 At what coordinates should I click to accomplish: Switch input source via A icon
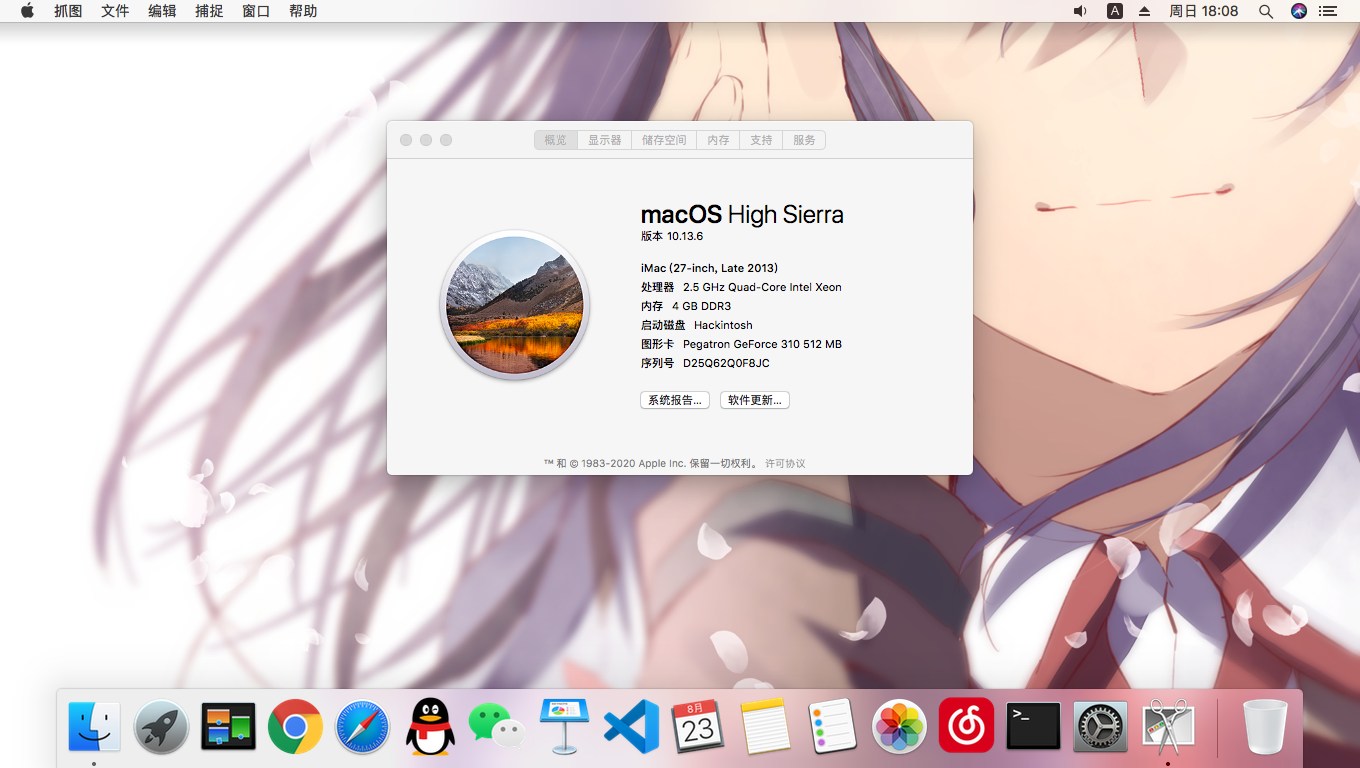(x=1114, y=11)
